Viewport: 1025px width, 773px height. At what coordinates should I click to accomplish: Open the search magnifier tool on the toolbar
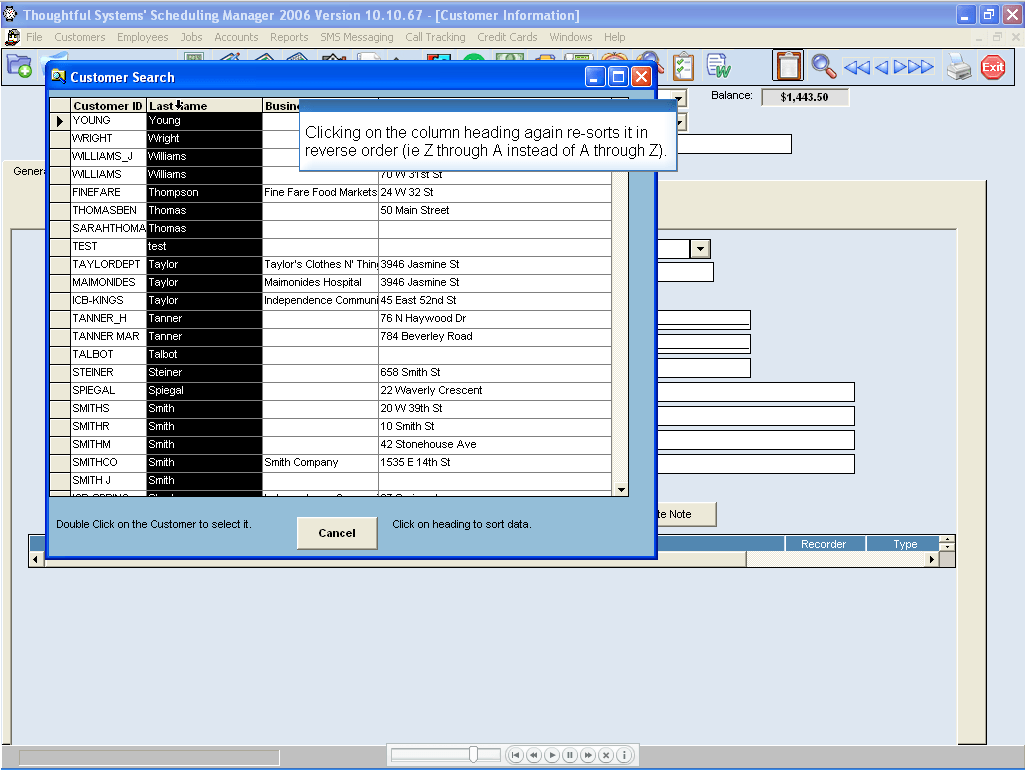click(822, 67)
